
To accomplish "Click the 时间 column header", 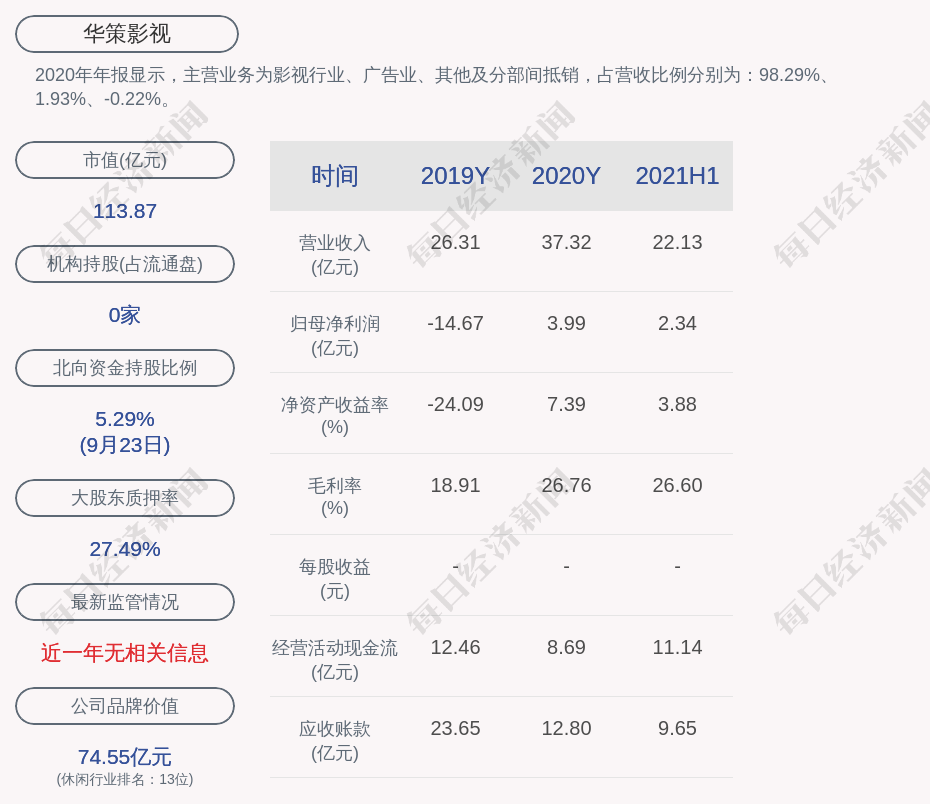I will coord(335,176).
